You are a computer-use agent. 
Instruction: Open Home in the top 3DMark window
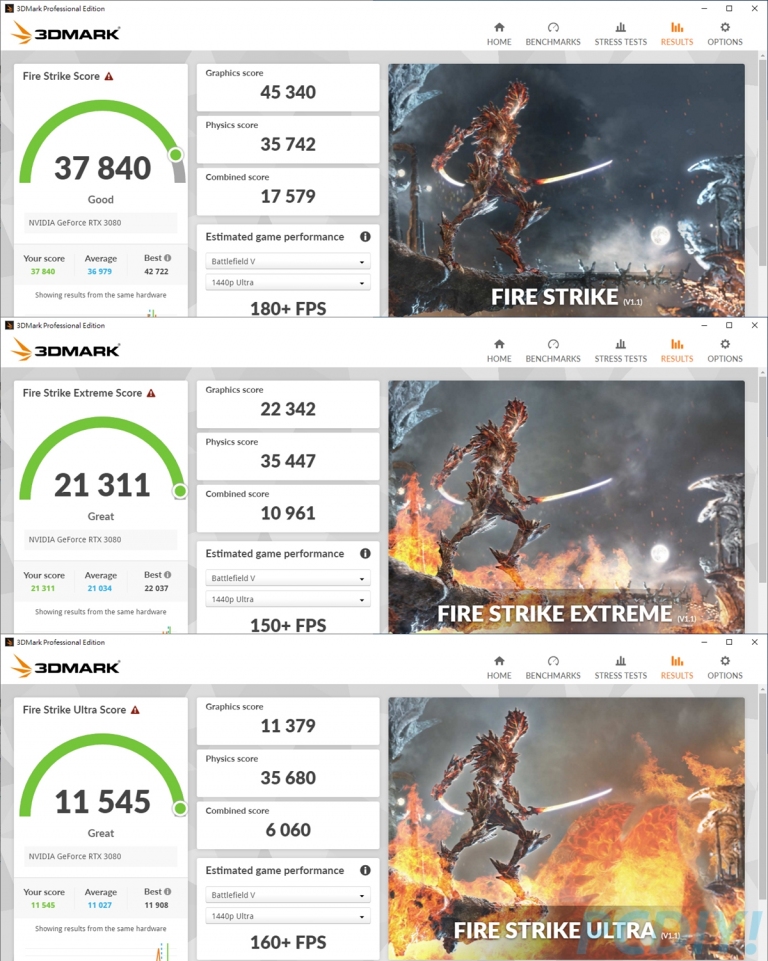click(499, 34)
